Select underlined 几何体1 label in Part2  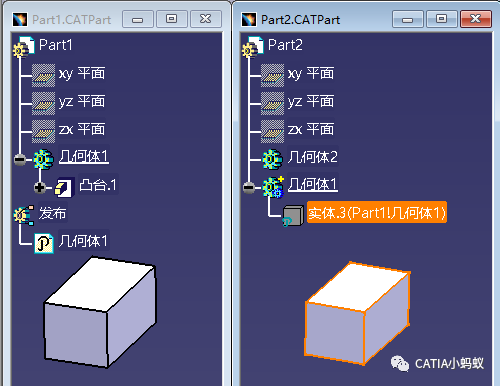[x=313, y=184]
